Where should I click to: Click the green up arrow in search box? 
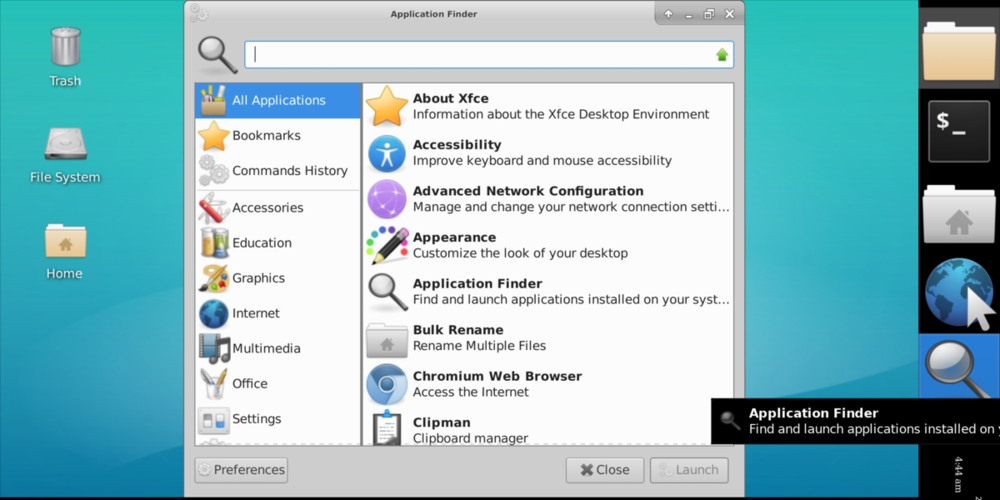coord(722,55)
